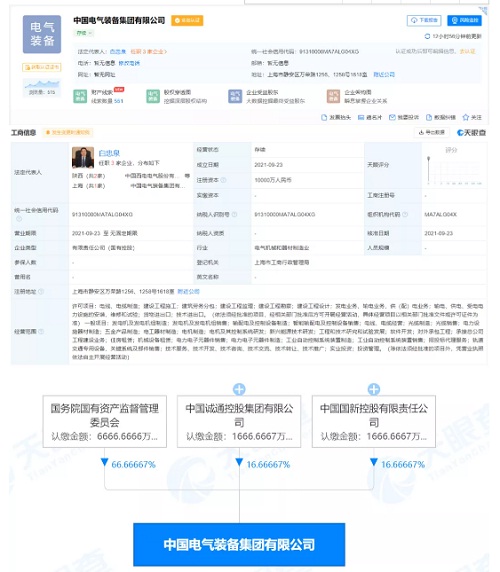Click the 评分 score chart
The height and width of the screenshot is (572, 500).
(454, 167)
